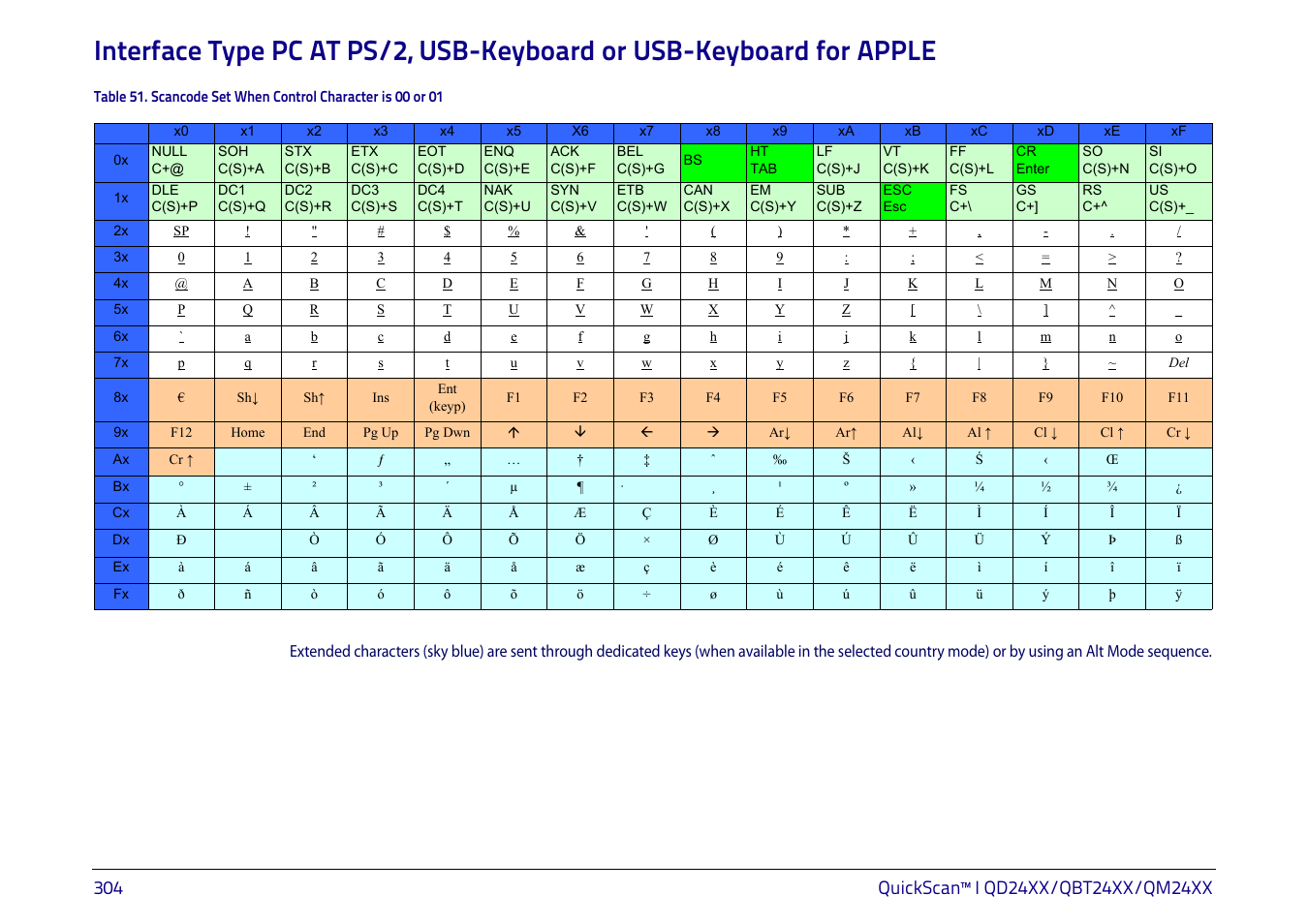Click the xF column header
Image resolution: width=1308 pixels, height=924 pixels.
click(x=1178, y=133)
